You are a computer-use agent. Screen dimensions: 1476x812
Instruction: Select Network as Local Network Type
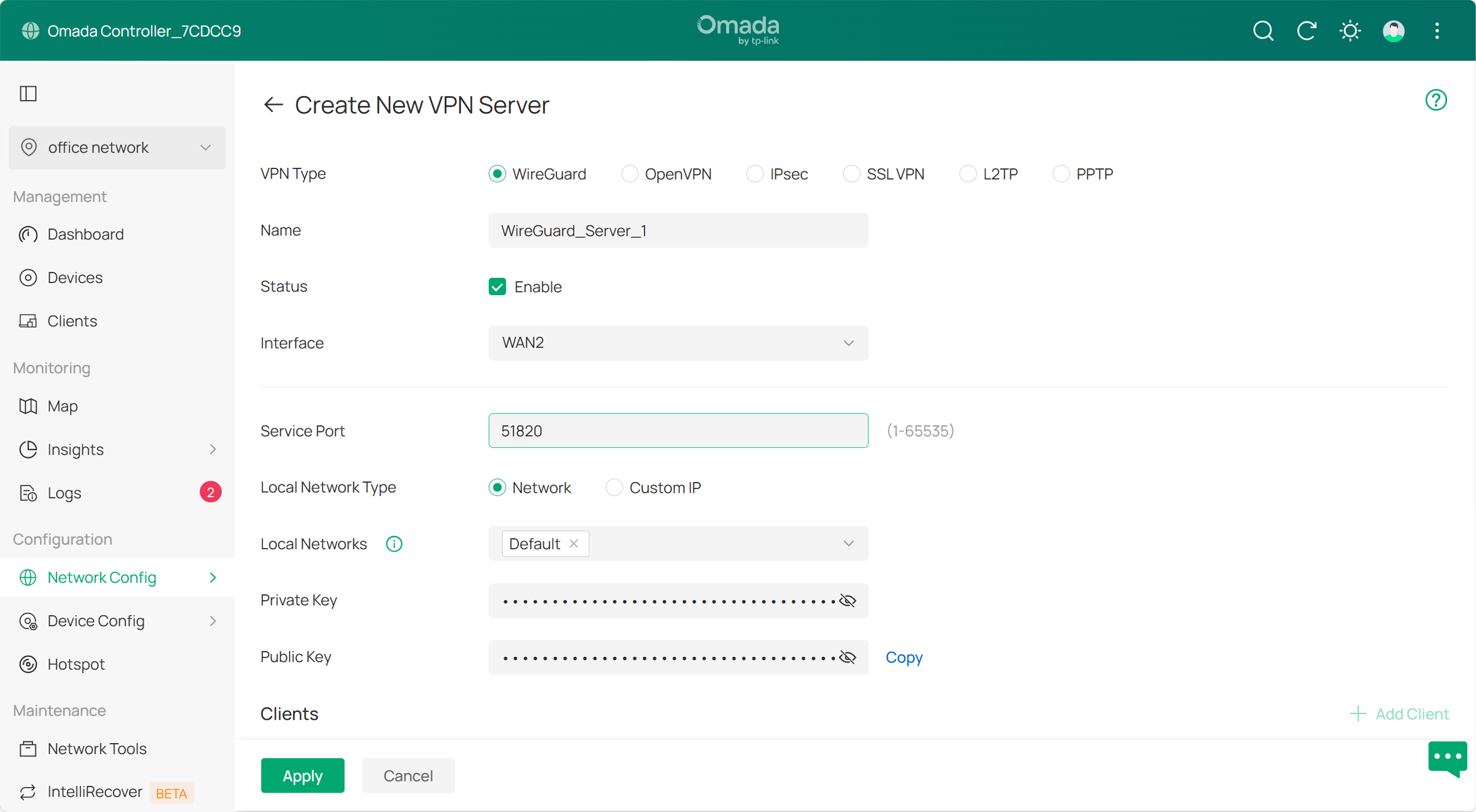click(x=529, y=487)
